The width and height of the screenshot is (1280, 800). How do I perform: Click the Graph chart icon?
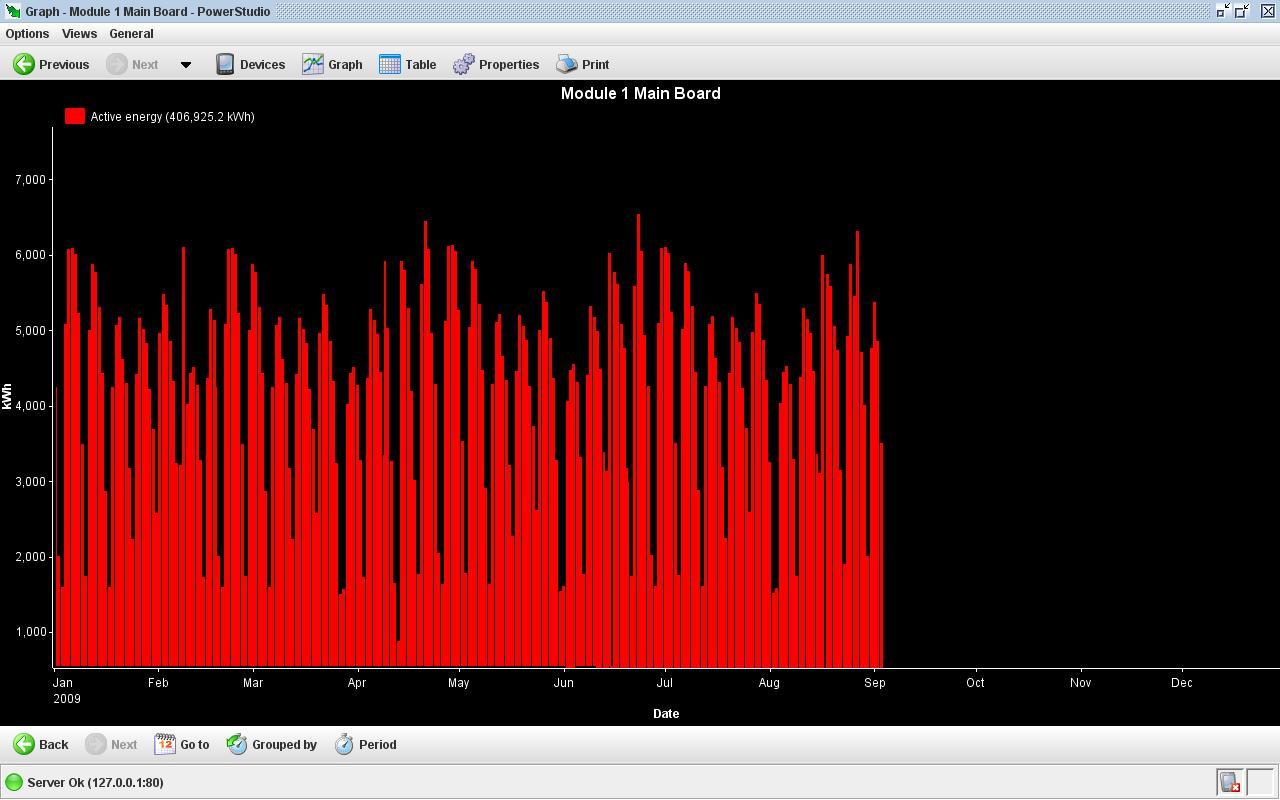tap(313, 64)
